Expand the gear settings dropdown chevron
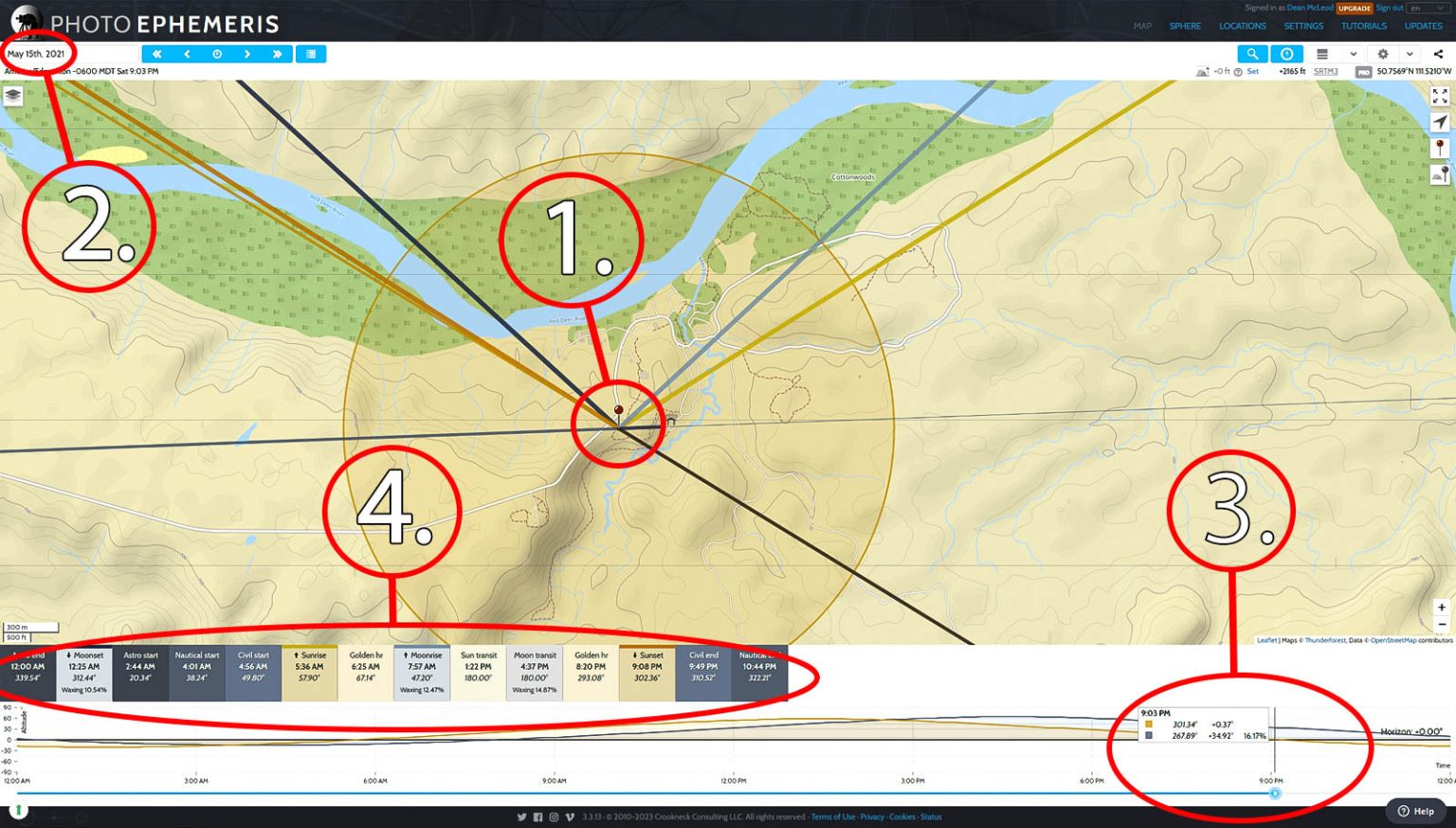 coord(1410,54)
